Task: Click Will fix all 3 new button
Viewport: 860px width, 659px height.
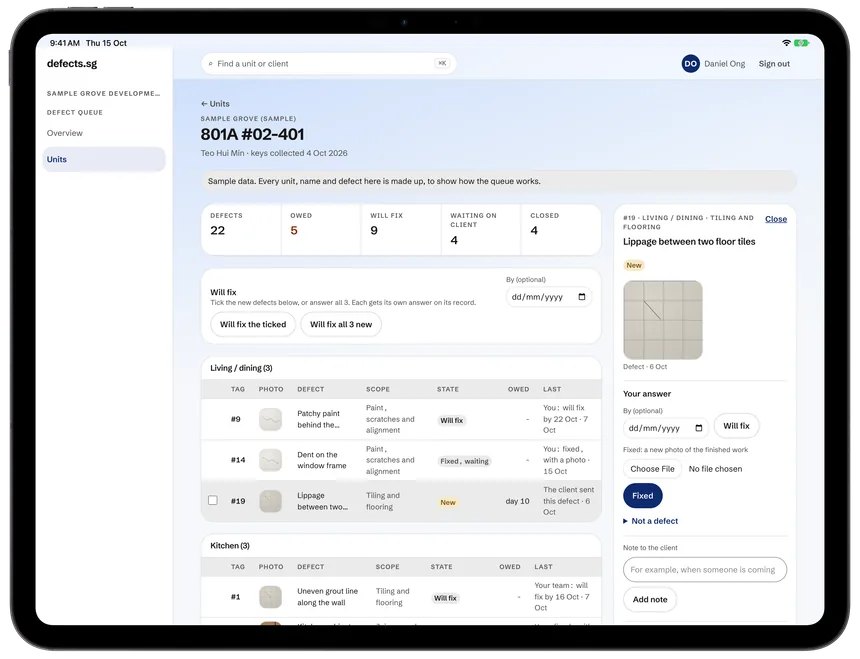Action: pyautogui.click(x=341, y=325)
